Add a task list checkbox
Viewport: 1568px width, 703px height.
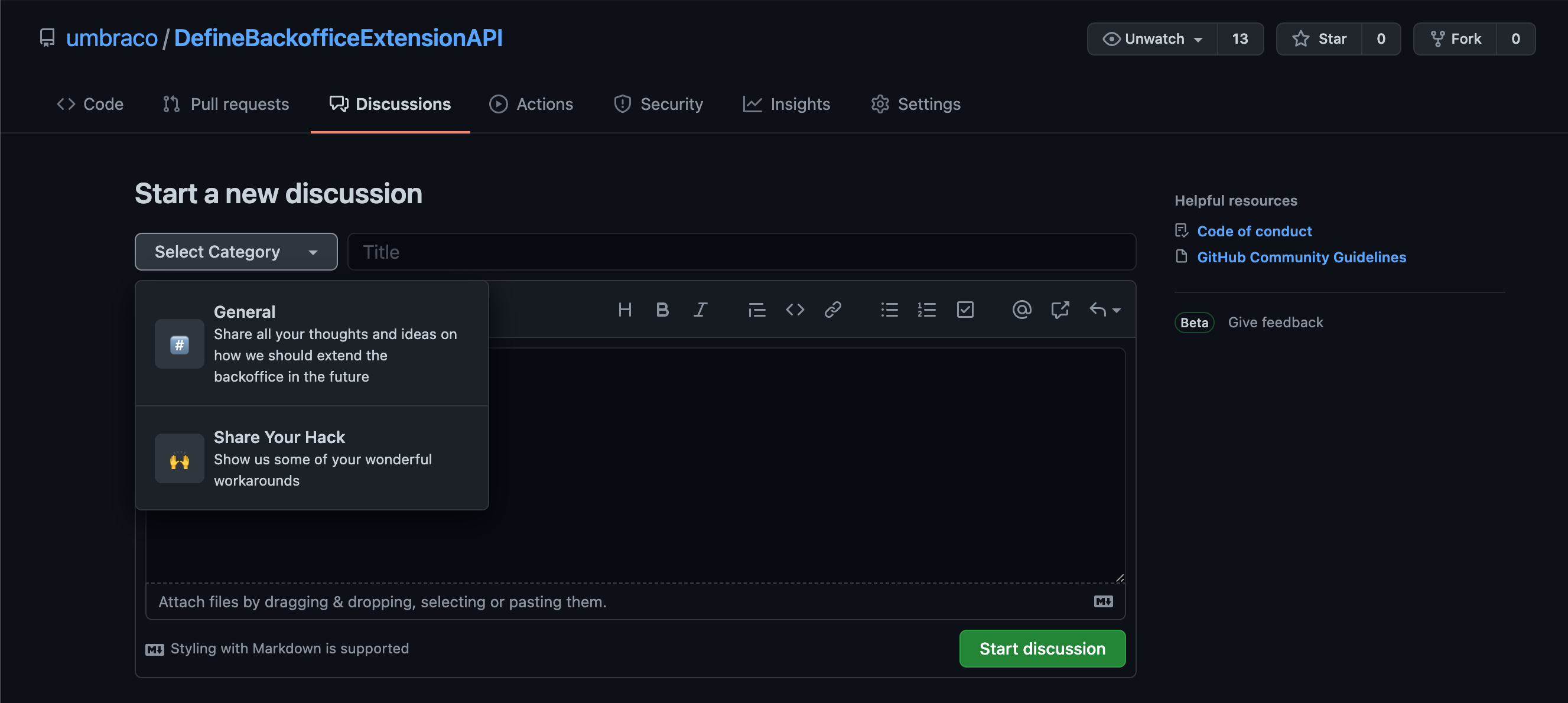pyautogui.click(x=965, y=310)
